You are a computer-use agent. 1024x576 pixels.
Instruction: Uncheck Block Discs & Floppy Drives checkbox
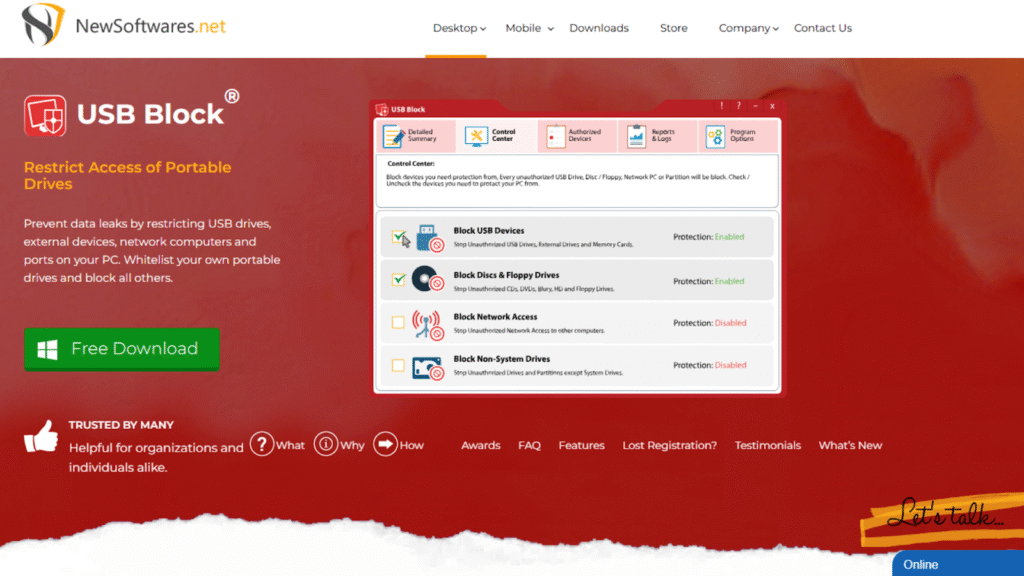click(x=399, y=281)
